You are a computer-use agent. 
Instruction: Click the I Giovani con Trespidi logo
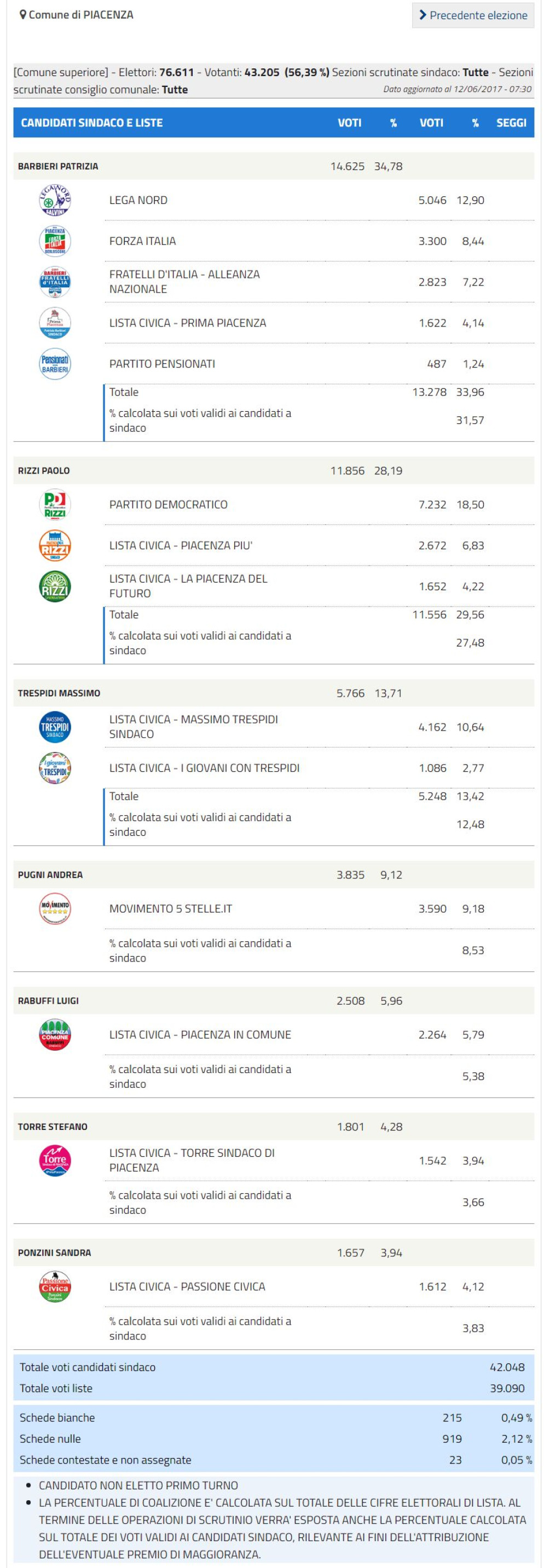click(55, 768)
